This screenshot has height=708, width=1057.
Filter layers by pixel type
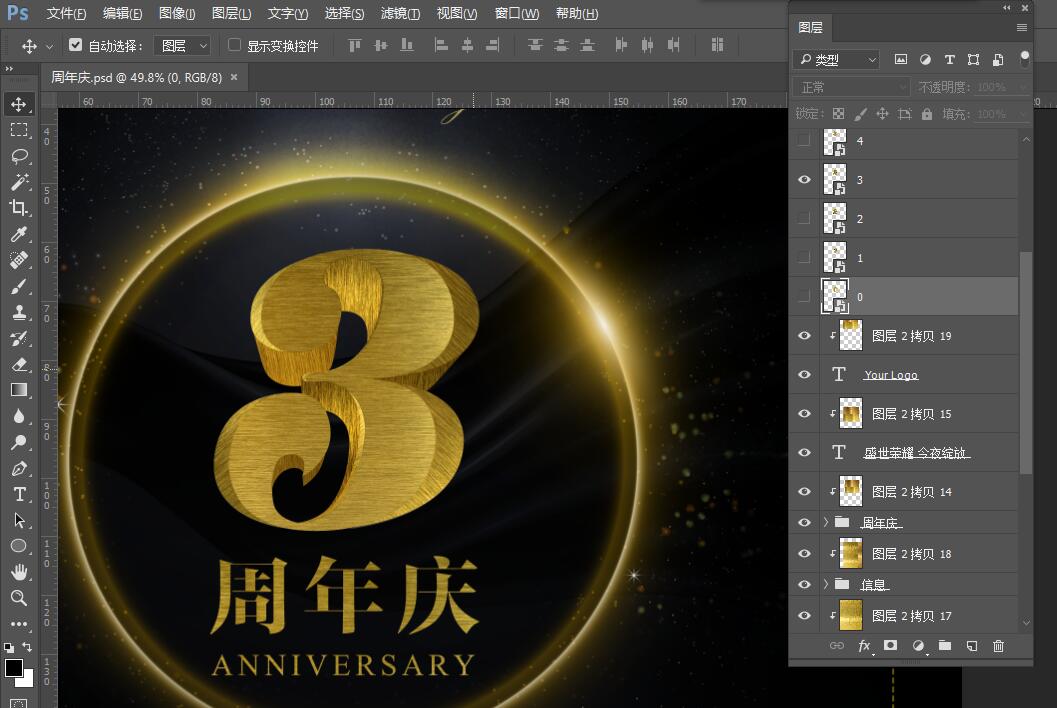901,59
